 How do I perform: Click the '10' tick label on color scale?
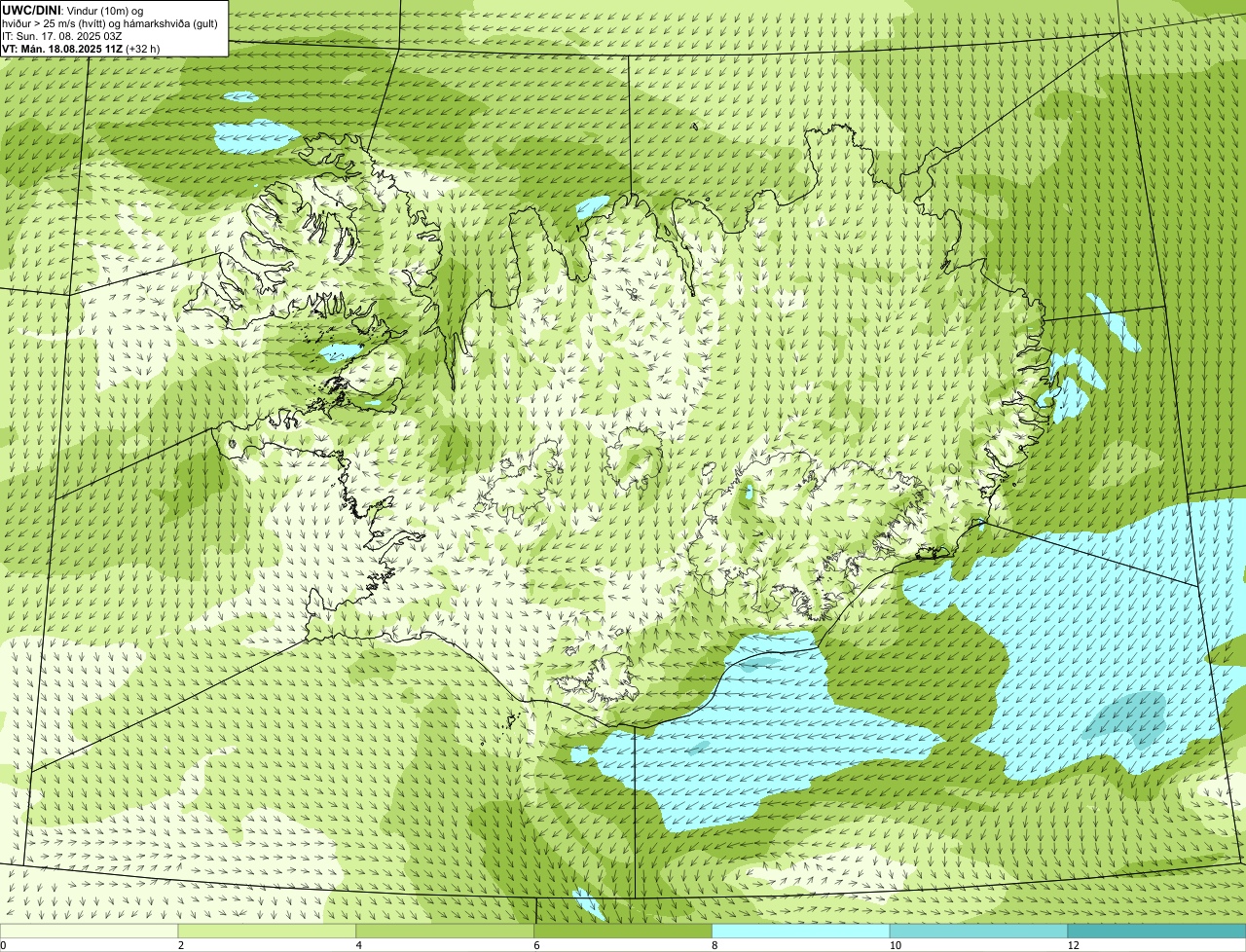[x=895, y=945]
